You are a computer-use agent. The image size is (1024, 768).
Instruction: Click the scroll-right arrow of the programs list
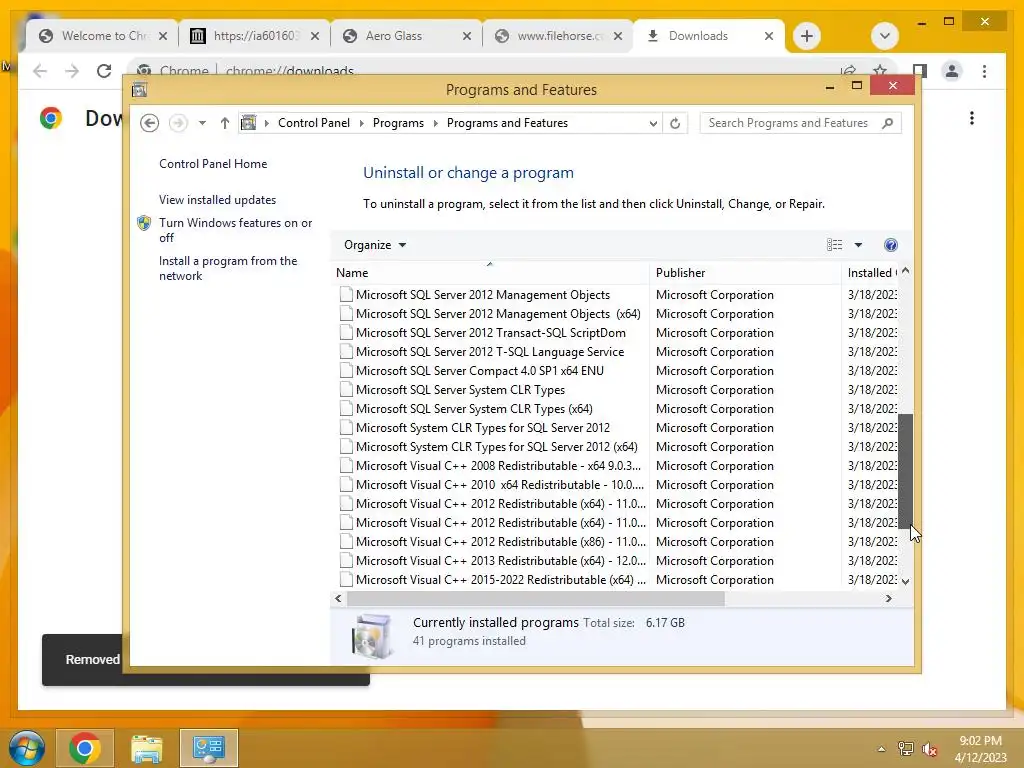[888, 598]
